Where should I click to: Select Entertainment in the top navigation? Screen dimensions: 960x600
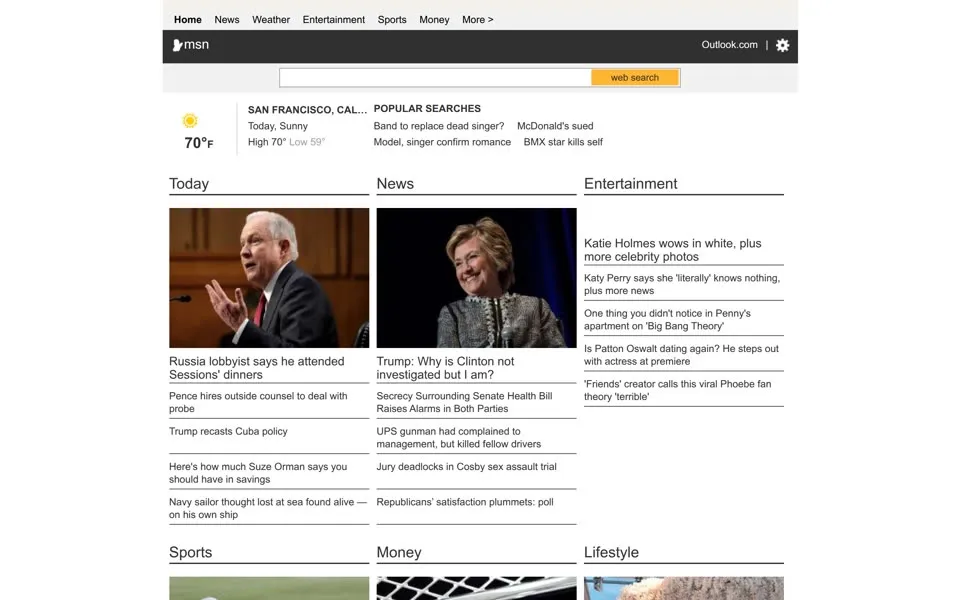coord(334,20)
